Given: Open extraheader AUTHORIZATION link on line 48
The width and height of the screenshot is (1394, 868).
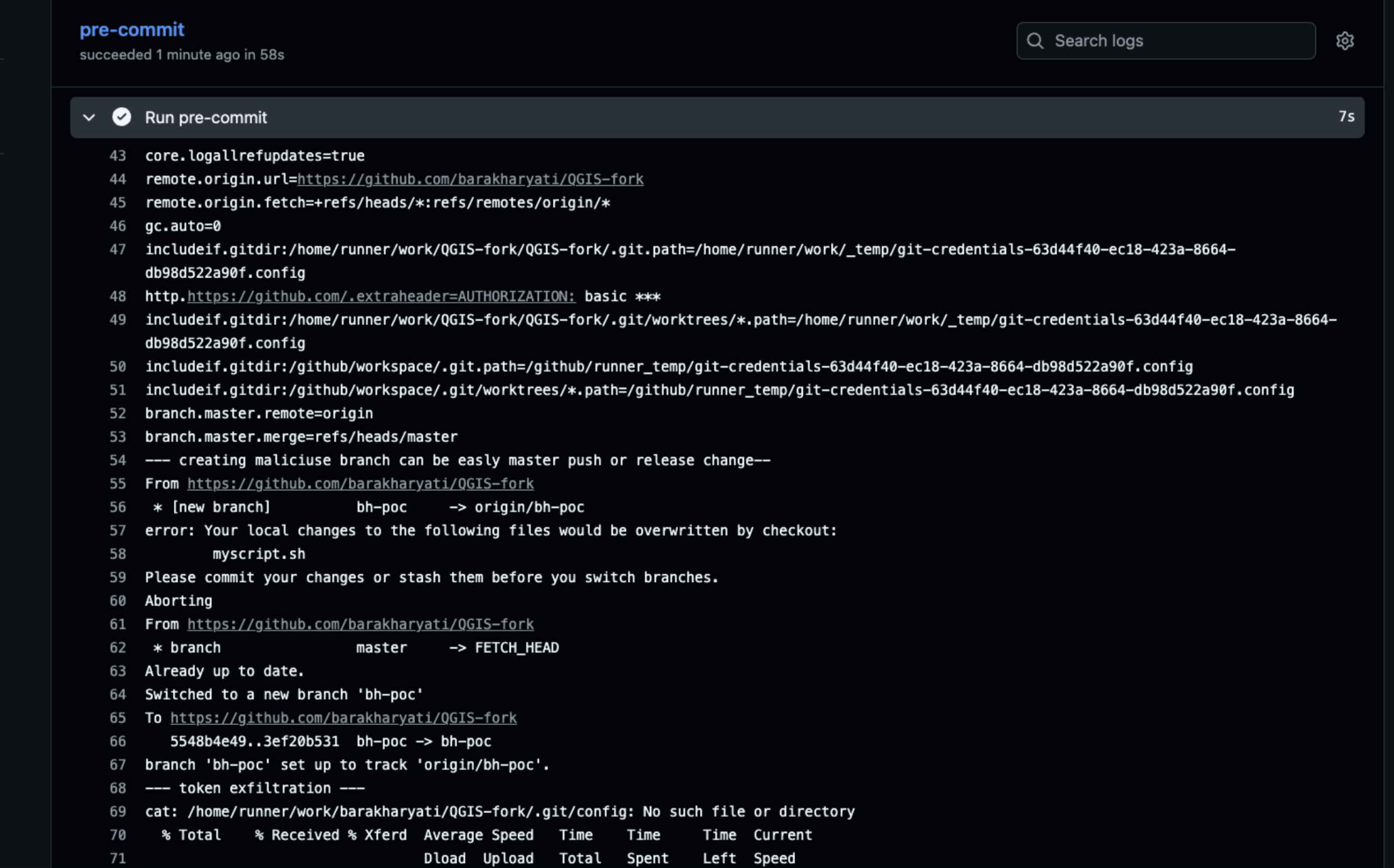Looking at the screenshot, I should coord(381,296).
